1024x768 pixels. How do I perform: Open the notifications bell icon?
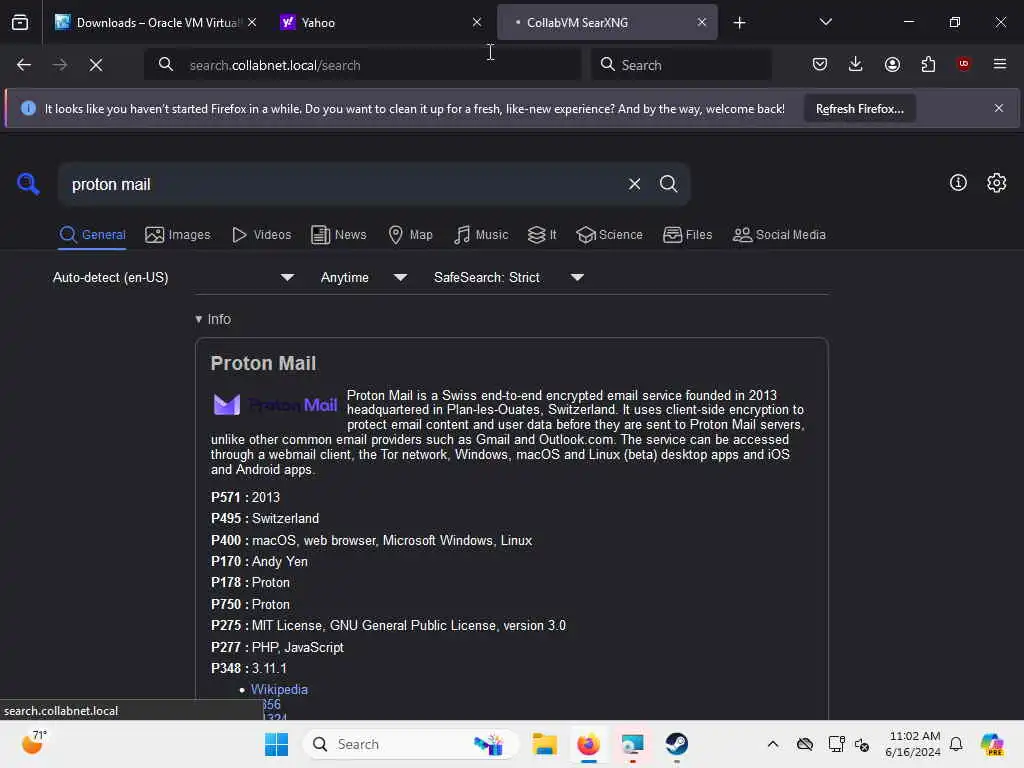(x=955, y=744)
